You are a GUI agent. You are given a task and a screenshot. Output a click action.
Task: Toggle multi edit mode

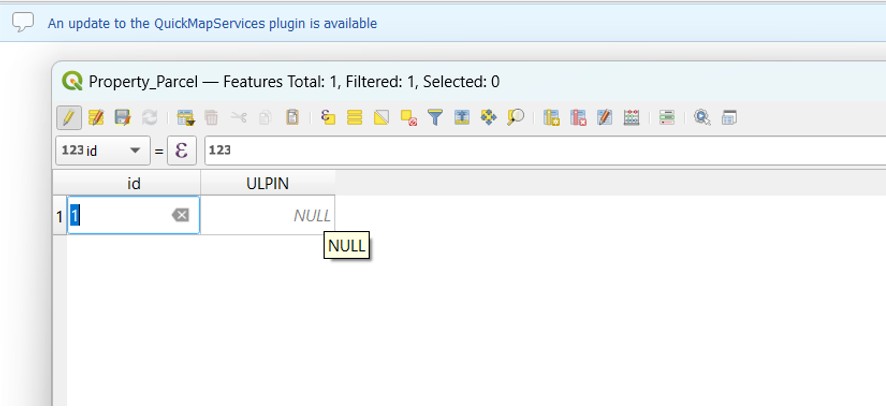pyautogui.click(x=96, y=117)
